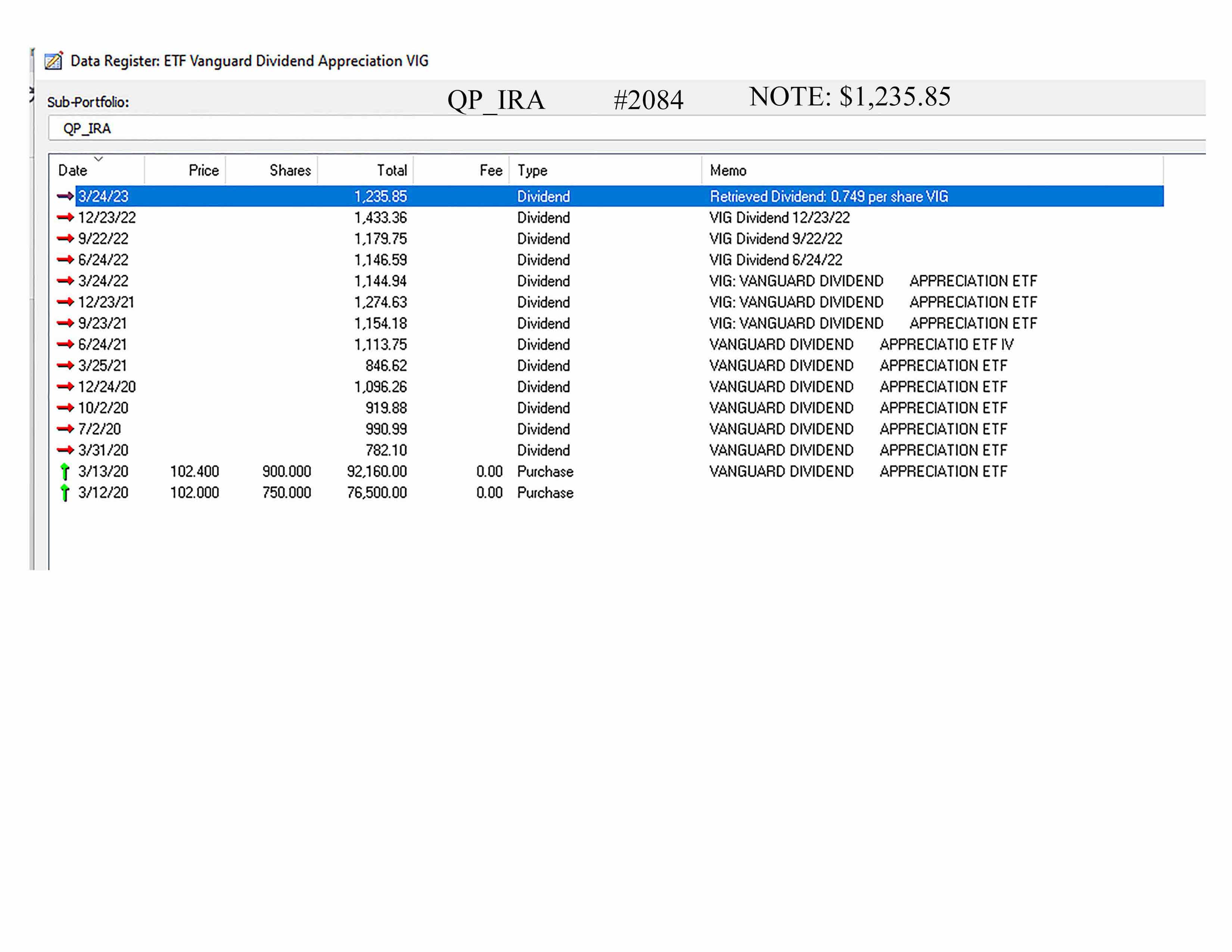Click the total value 919.88

(x=386, y=408)
